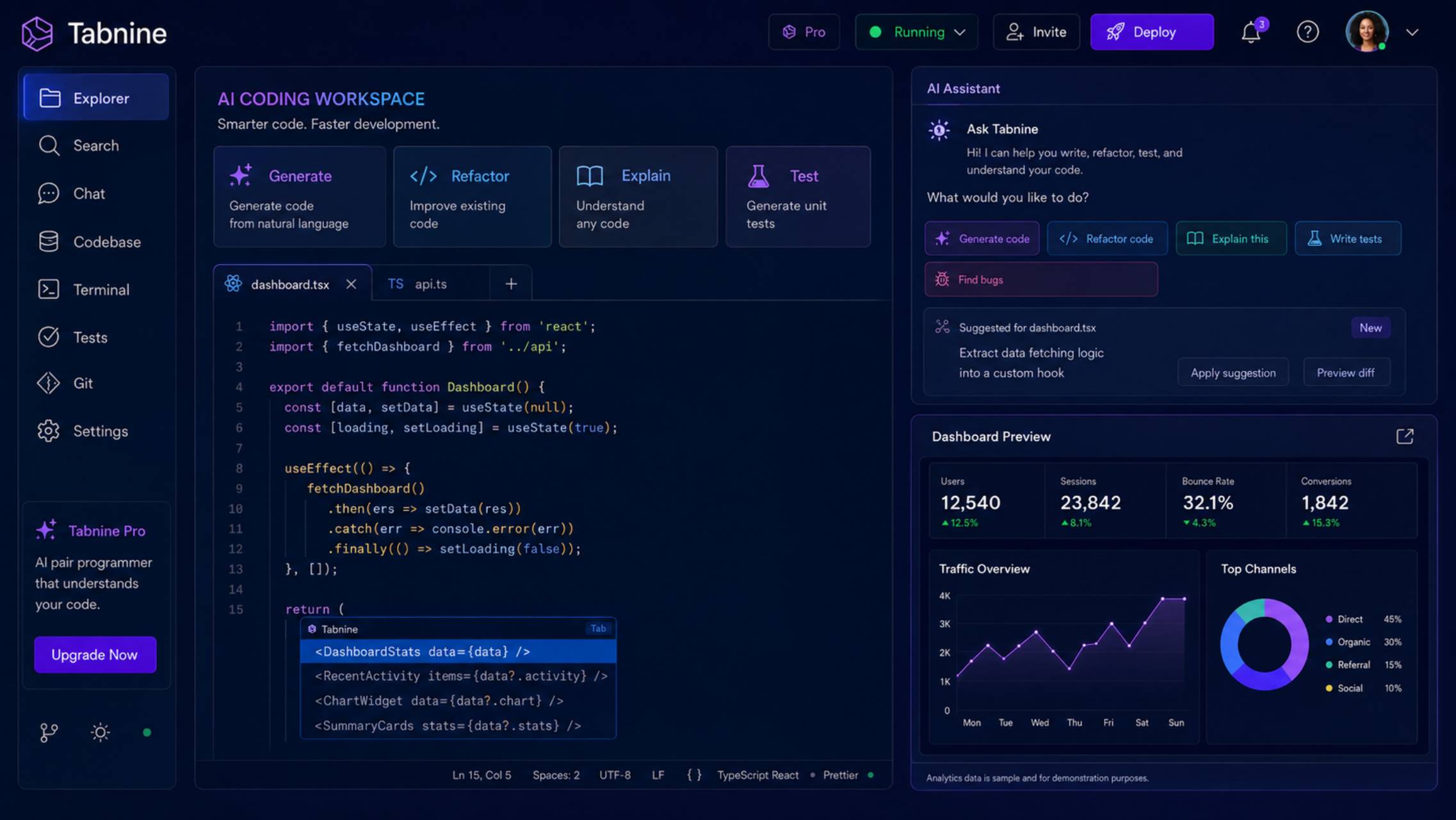
Task: Click the curly braces status bar icon
Action: tap(694, 775)
